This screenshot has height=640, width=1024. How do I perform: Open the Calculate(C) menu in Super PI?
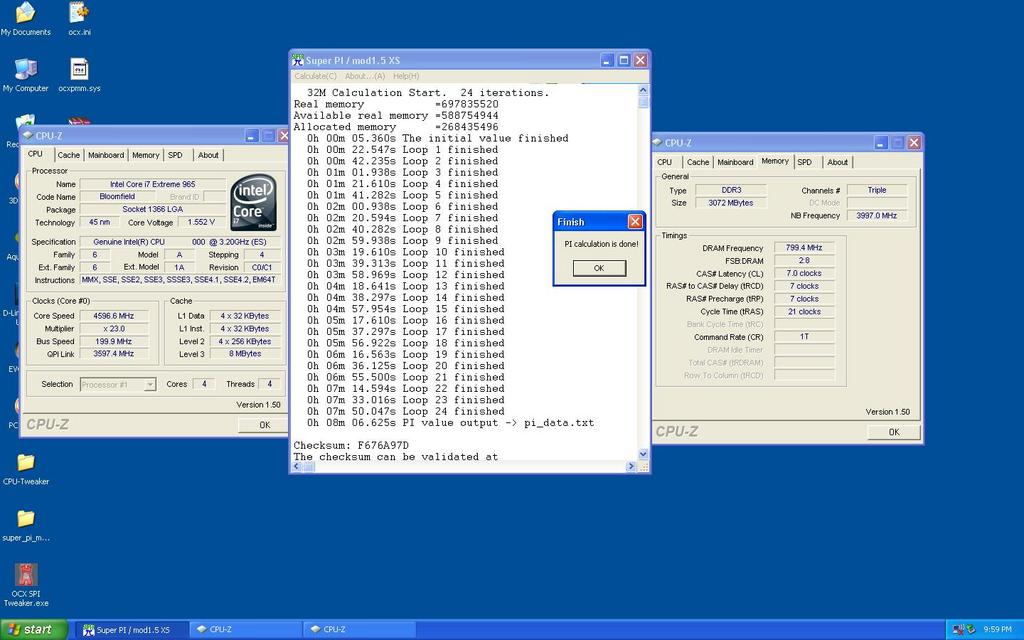coord(315,76)
